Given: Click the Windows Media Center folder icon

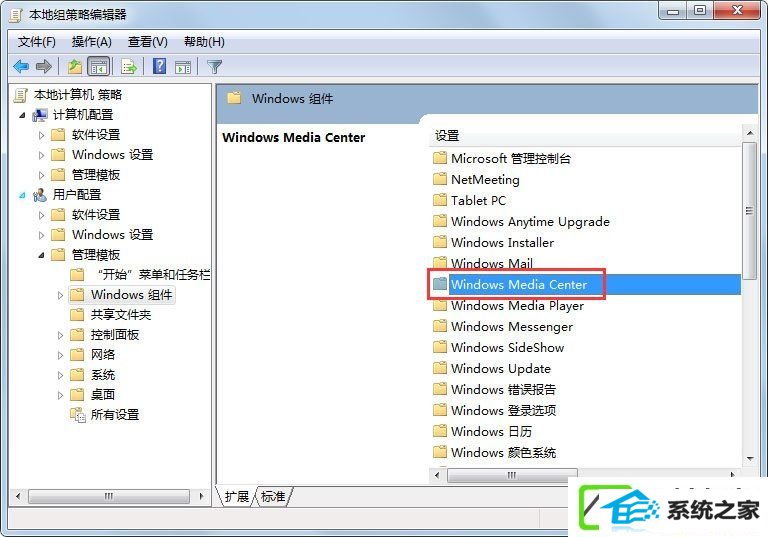Looking at the screenshot, I should click(440, 284).
